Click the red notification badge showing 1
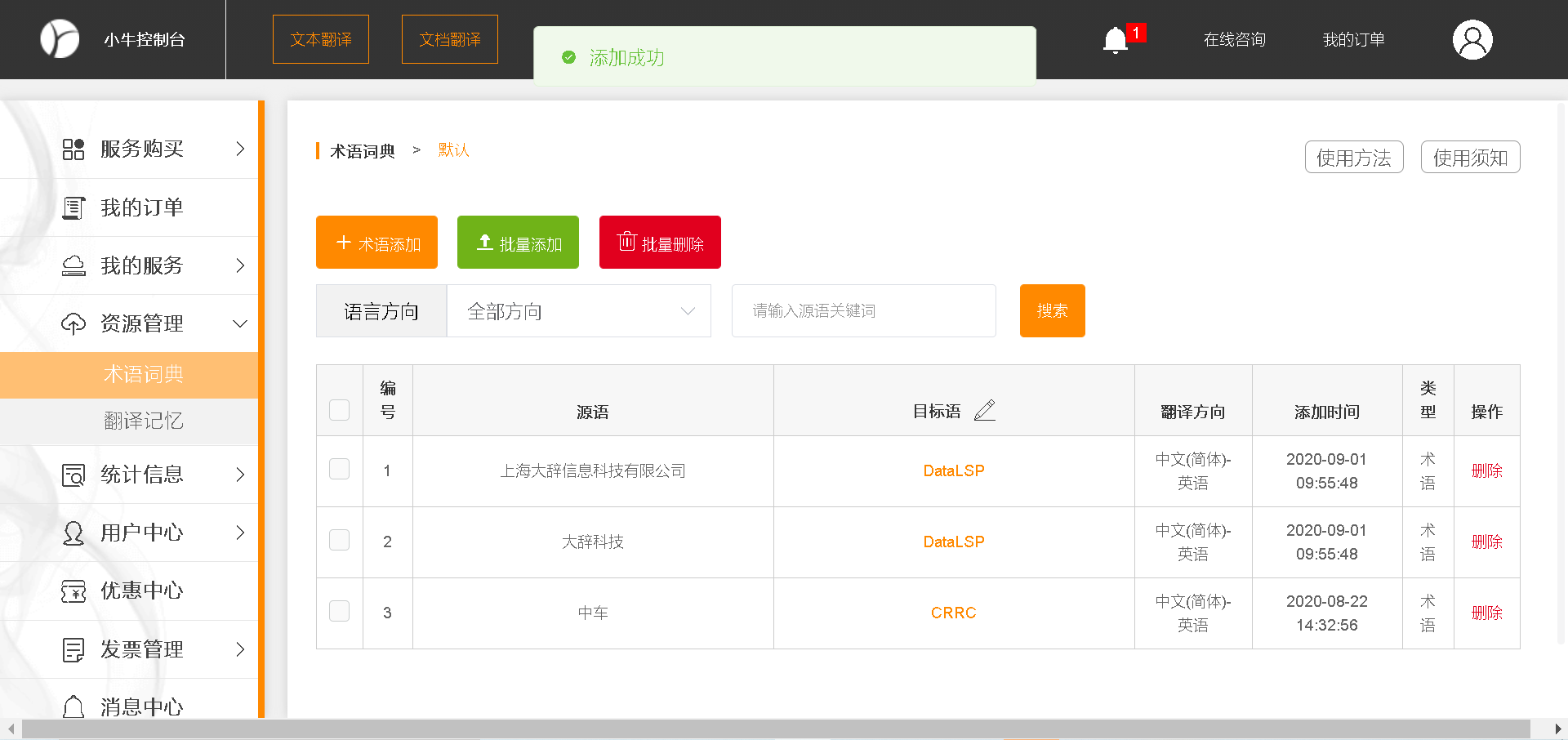Viewport: 1568px width, 740px height. coord(1136,33)
